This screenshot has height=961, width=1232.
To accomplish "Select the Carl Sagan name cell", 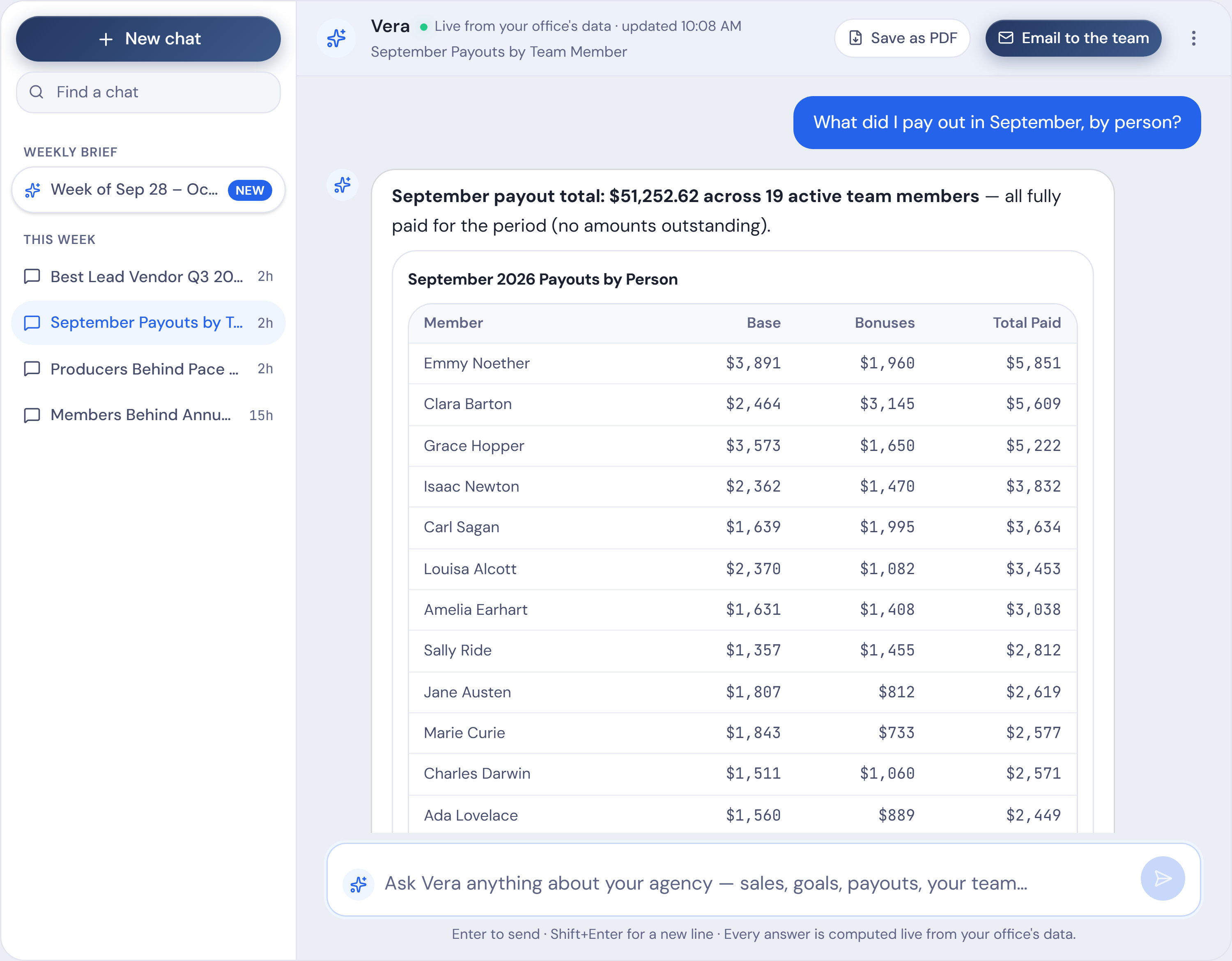I will point(462,527).
